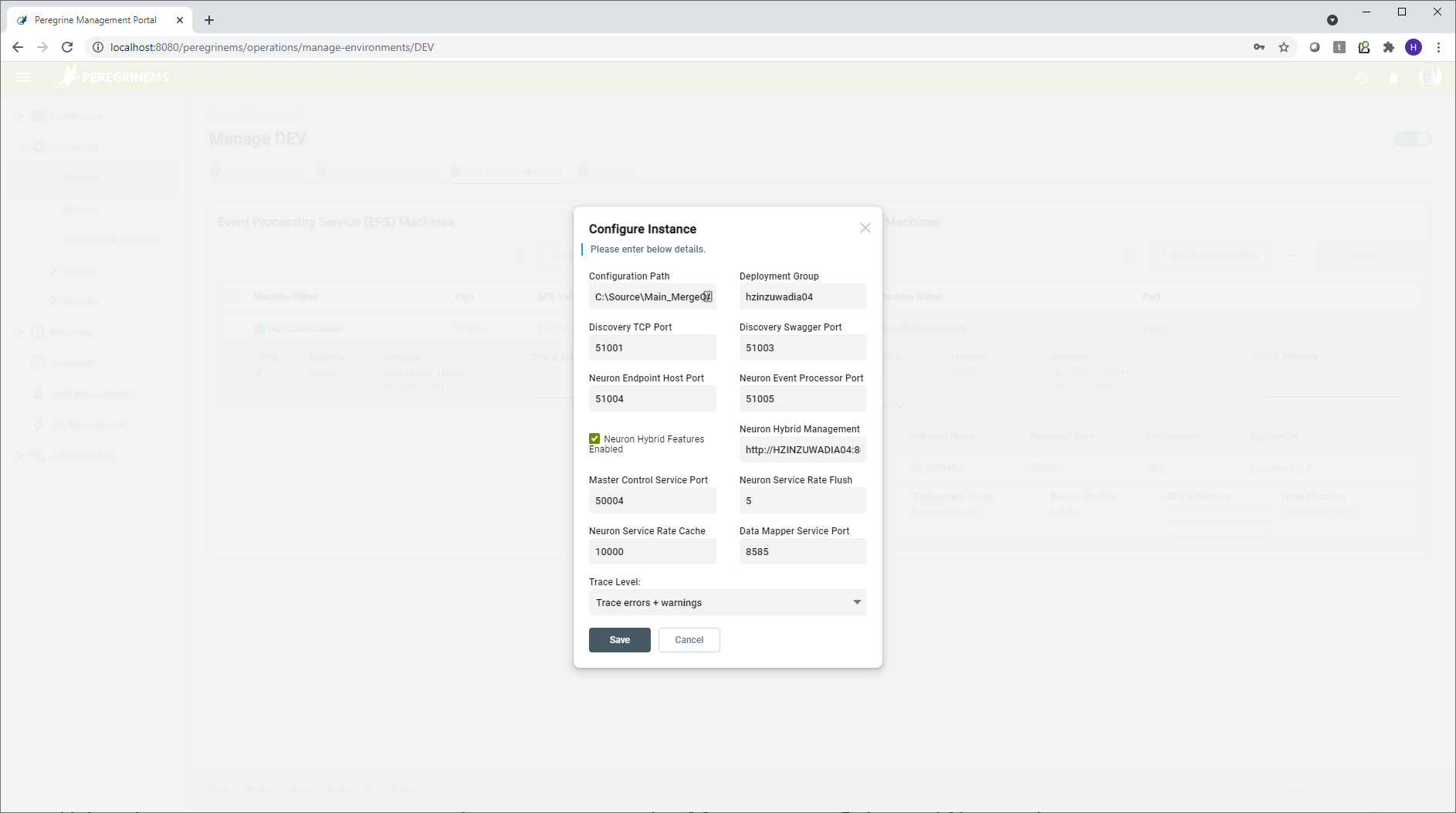Edit the Deployment Group field
Image resolution: width=1456 pixels, height=813 pixels.
click(x=803, y=296)
